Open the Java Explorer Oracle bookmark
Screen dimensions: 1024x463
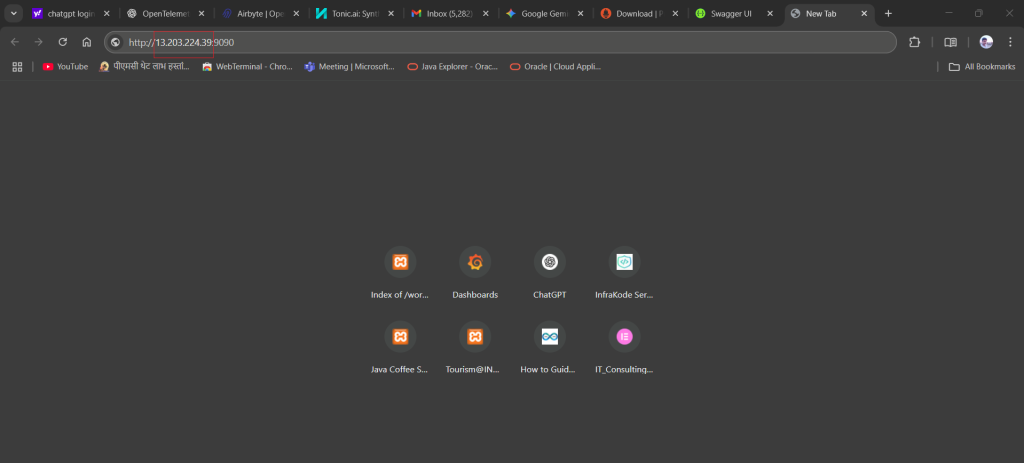pos(453,67)
